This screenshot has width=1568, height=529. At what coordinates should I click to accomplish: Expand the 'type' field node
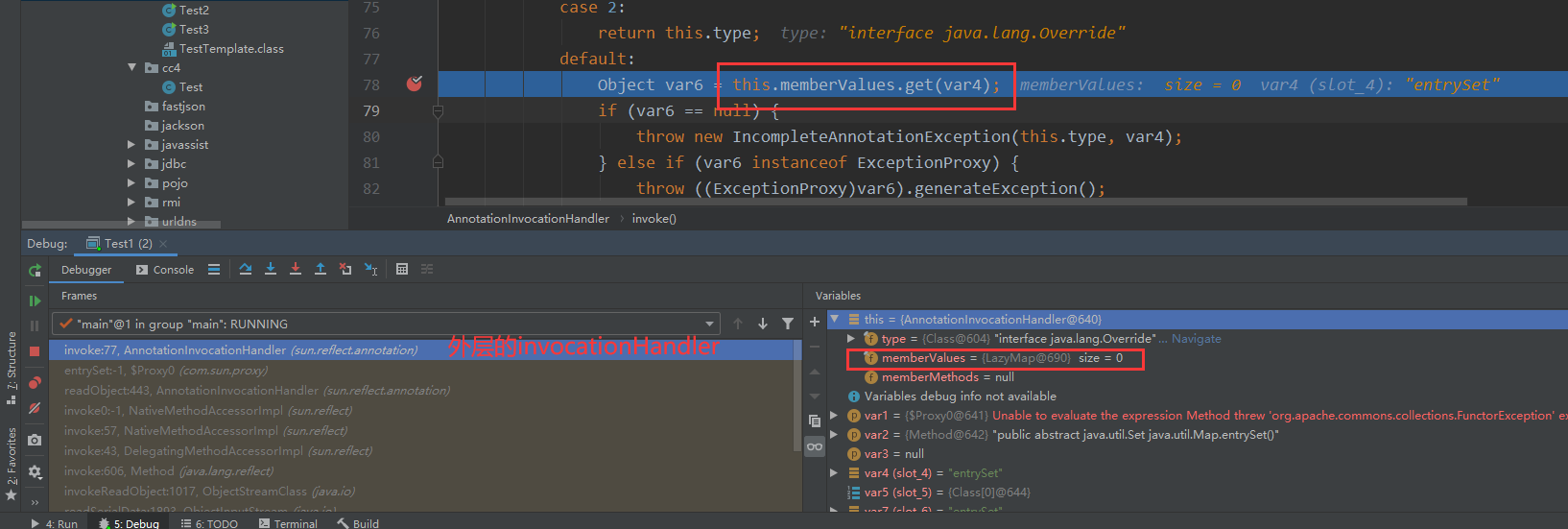coord(851,339)
